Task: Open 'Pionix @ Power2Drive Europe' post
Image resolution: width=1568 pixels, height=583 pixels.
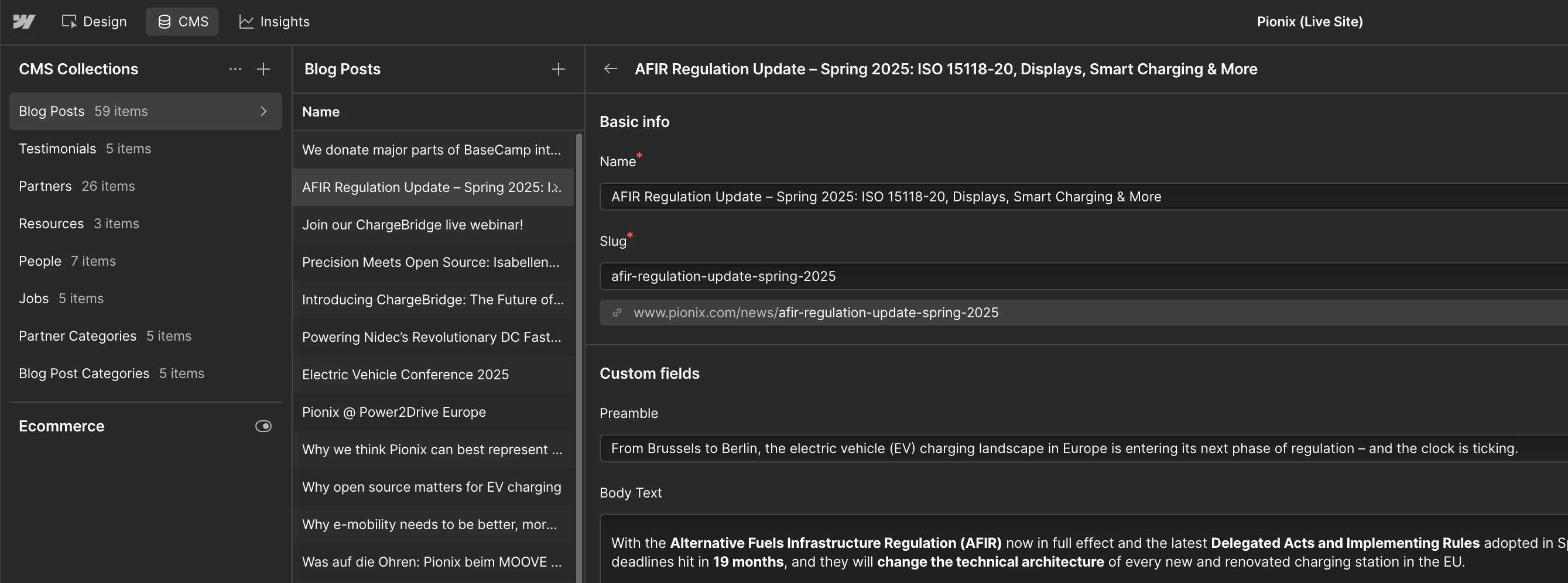Action: pyautogui.click(x=433, y=412)
